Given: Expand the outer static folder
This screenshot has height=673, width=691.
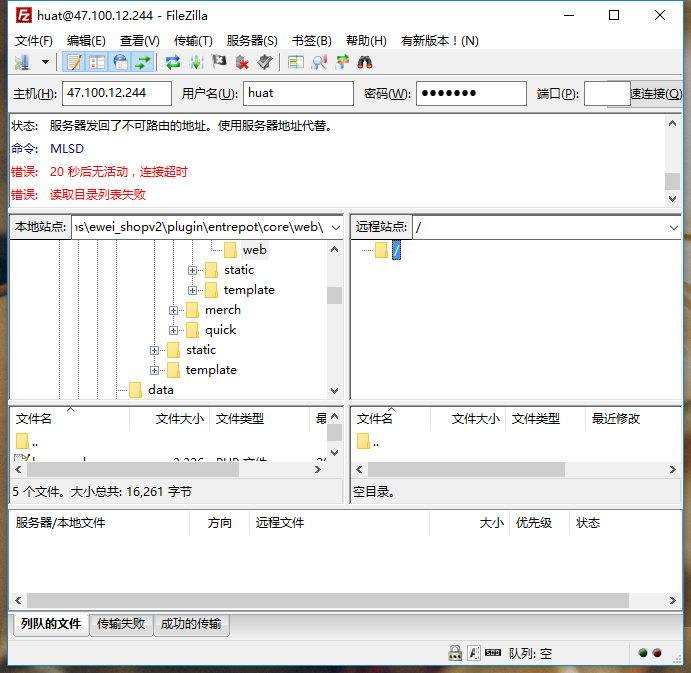Looking at the screenshot, I should tap(154, 350).
